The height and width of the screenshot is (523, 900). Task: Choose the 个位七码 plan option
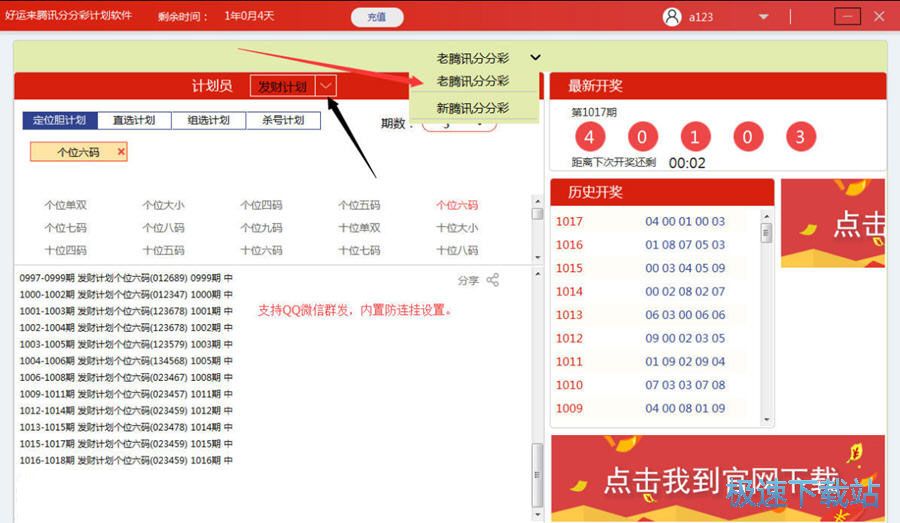coord(65,228)
